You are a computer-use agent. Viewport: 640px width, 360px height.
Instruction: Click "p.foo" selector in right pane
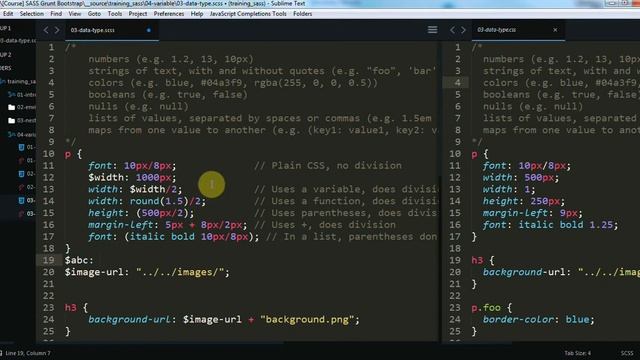[486, 307]
